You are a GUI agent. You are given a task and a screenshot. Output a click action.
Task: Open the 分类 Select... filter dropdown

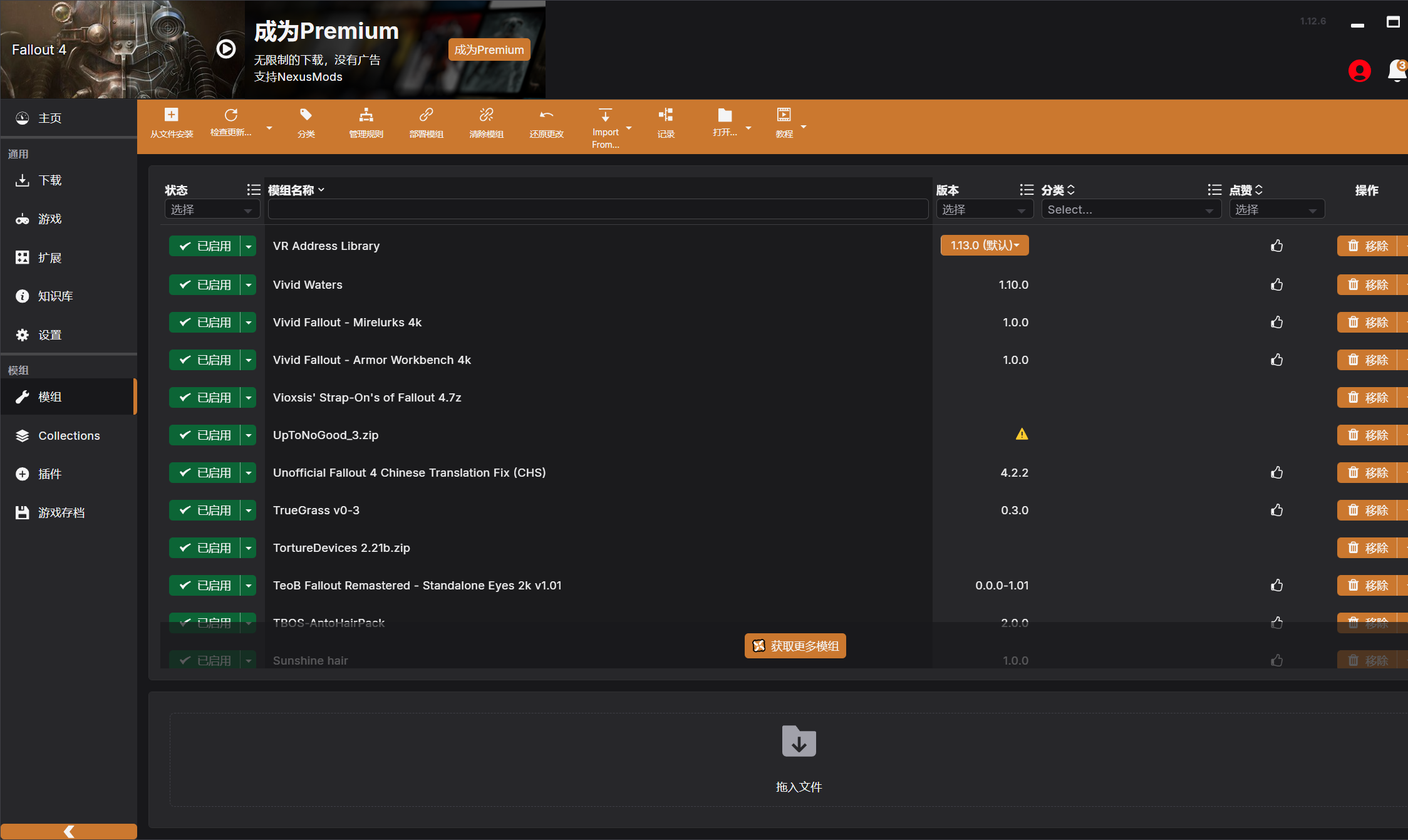pyautogui.click(x=1131, y=210)
